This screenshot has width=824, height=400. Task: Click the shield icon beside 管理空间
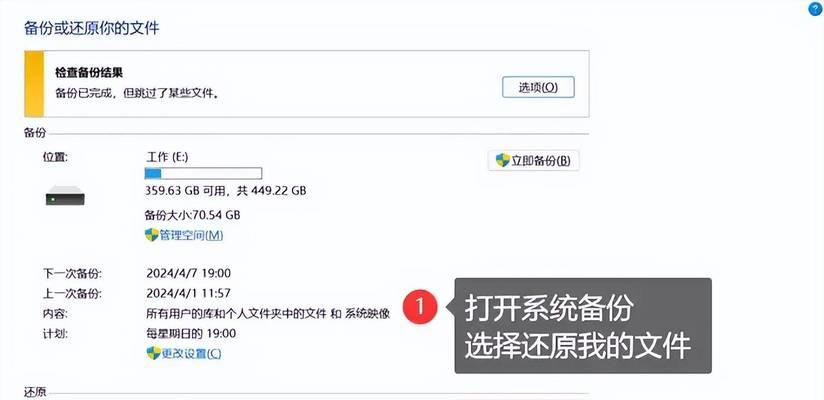(x=152, y=235)
